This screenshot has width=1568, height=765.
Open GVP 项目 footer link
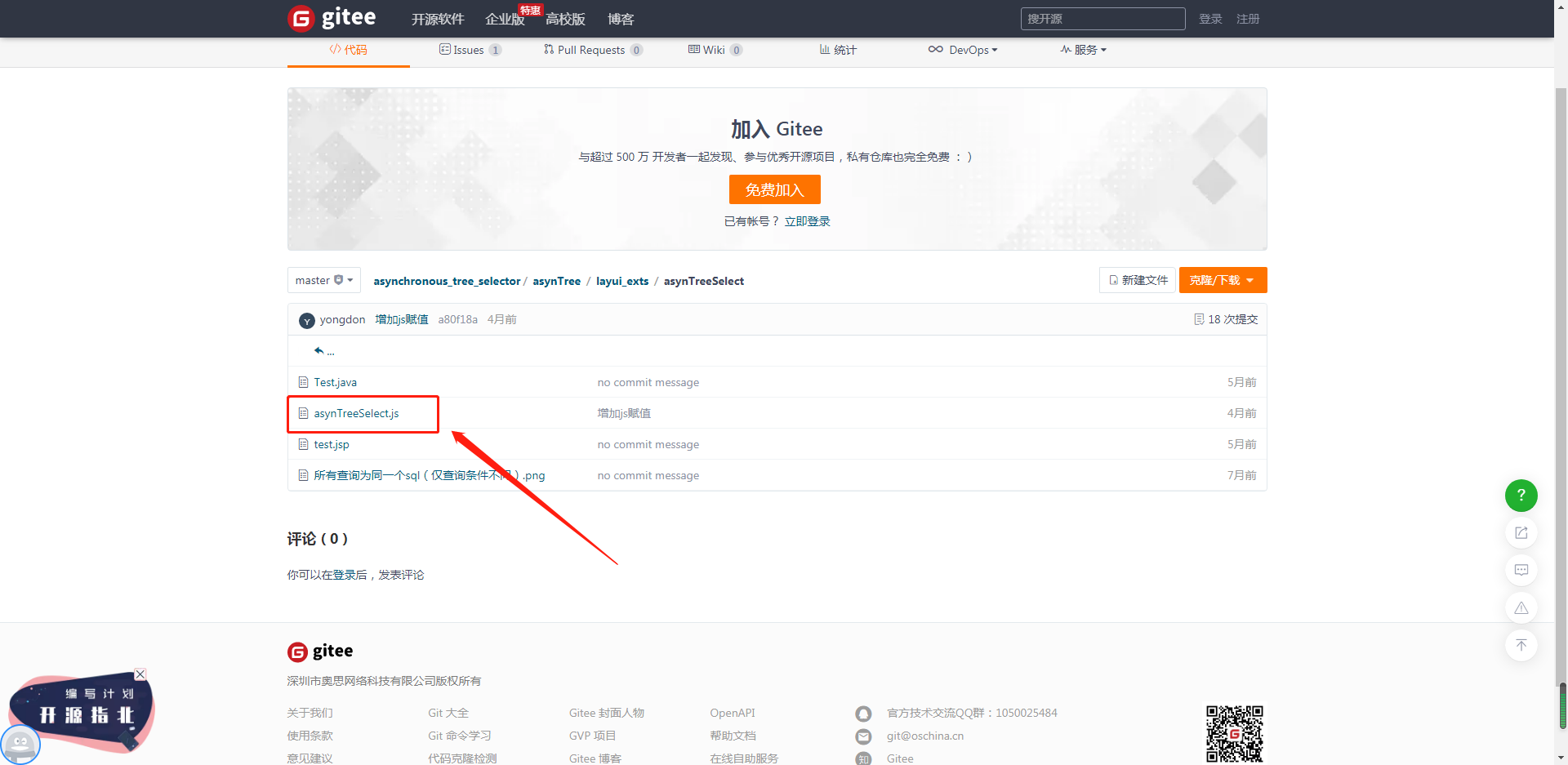[593, 736]
